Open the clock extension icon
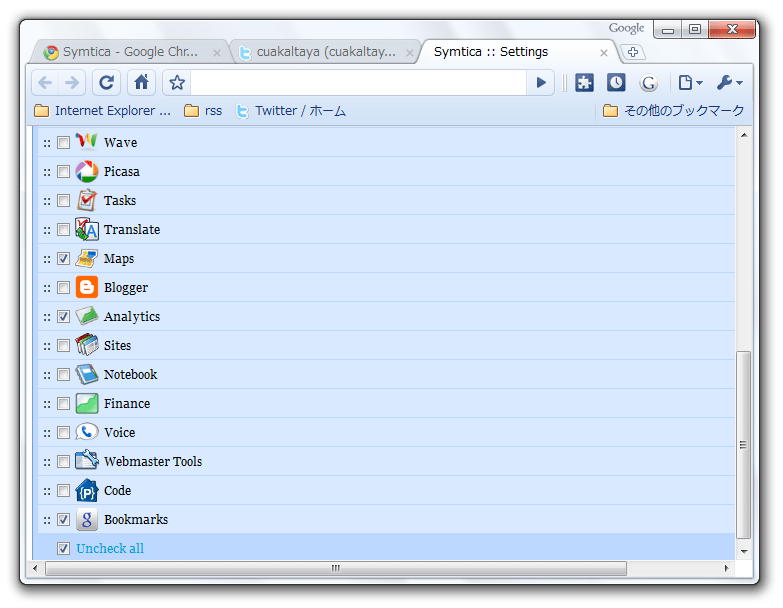Screen dimensions: 783x608 (x=616, y=82)
